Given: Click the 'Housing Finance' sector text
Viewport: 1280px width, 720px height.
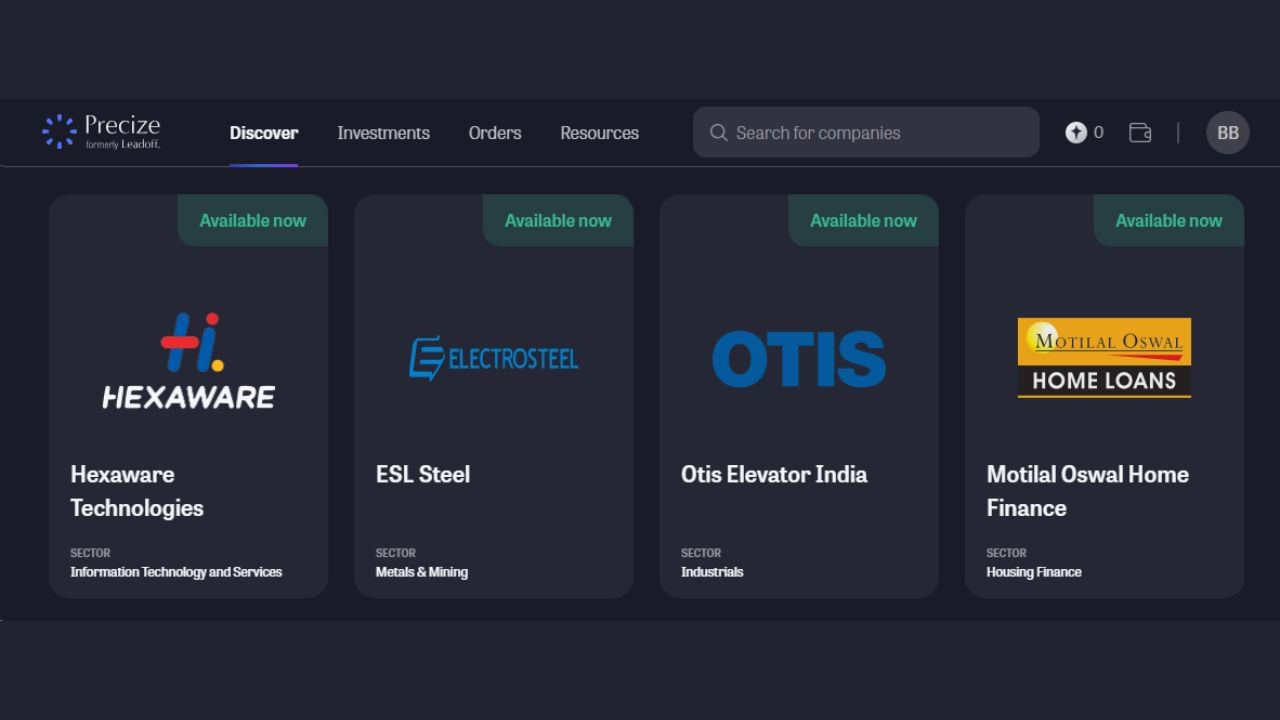Looking at the screenshot, I should (1034, 572).
